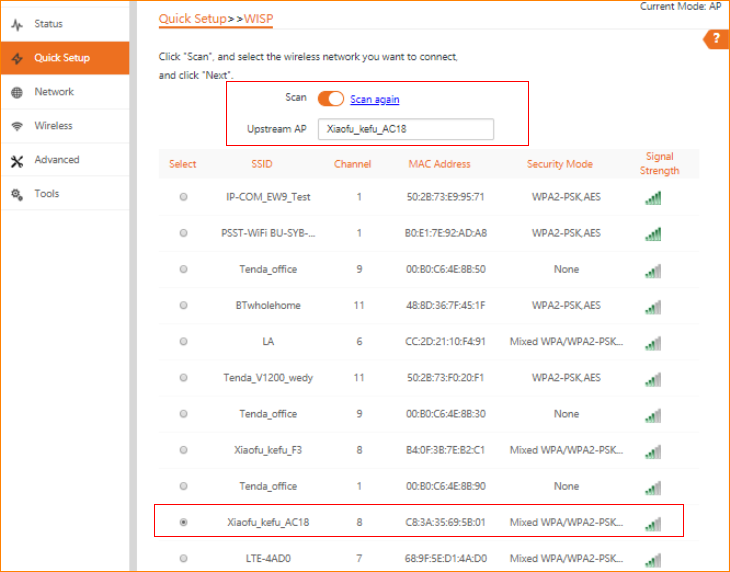Viewport: 730px width, 572px height.
Task: Open the orange help question mark
Action: (717, 39)
